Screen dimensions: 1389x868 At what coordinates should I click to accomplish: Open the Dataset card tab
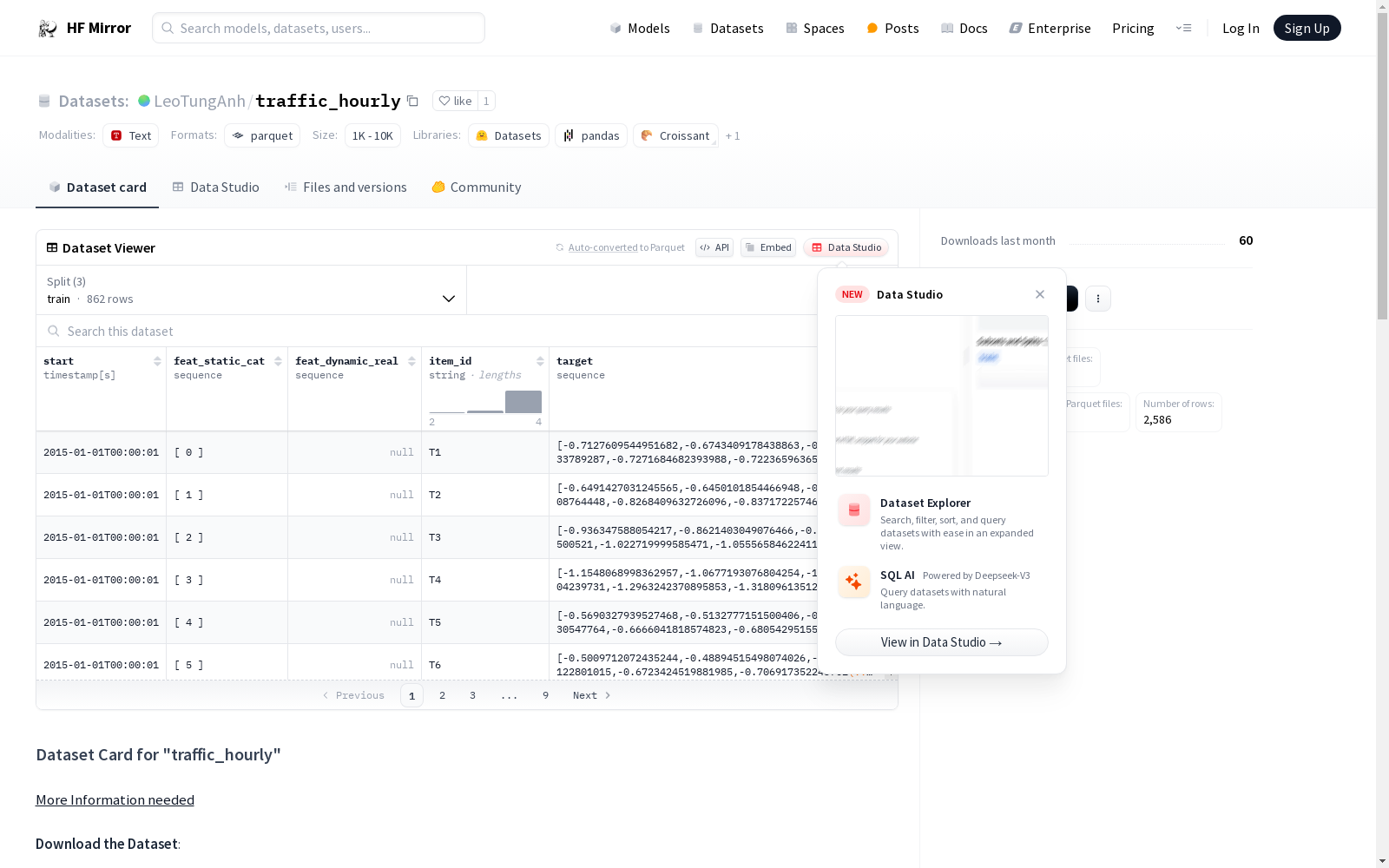tap(97, 187)
